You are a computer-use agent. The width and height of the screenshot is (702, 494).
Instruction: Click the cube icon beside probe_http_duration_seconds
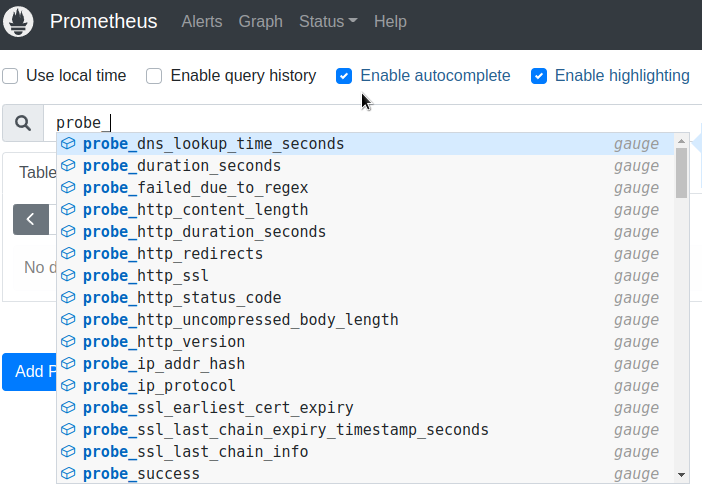coord(68,231)
